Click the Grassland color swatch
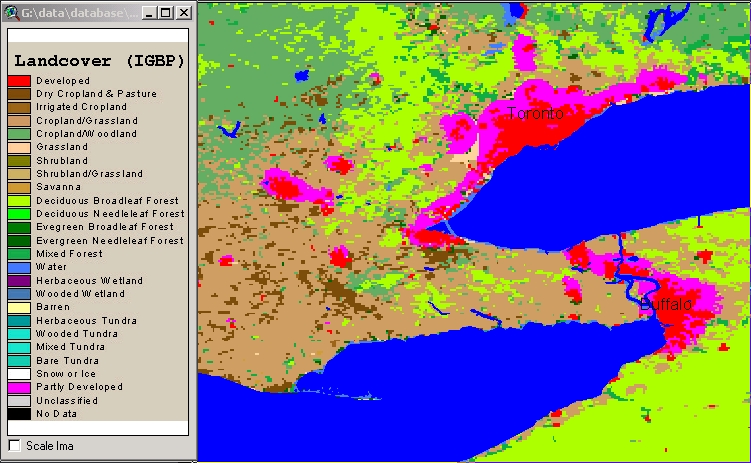The image size is (751, 463). pos(19,147)
